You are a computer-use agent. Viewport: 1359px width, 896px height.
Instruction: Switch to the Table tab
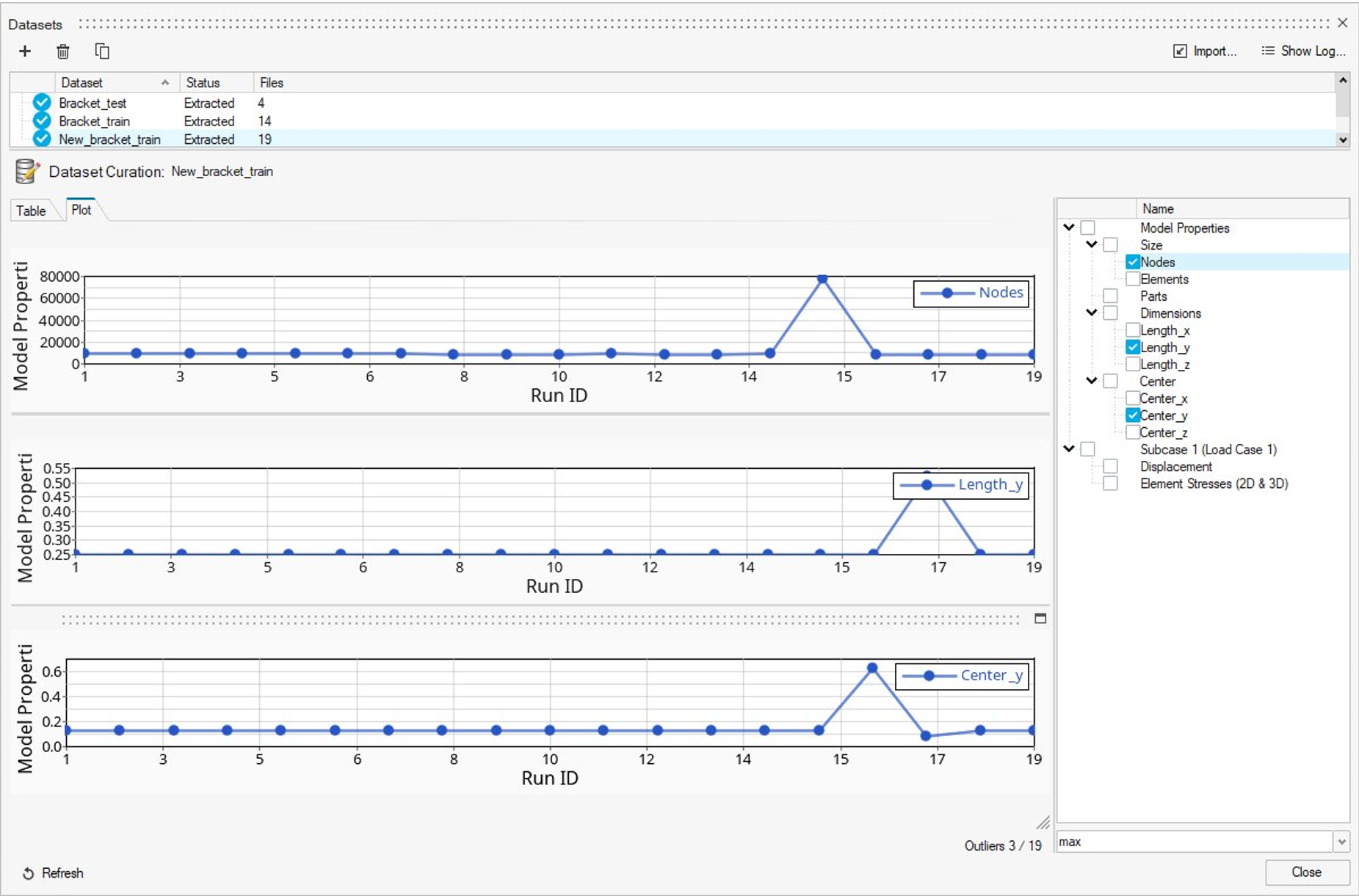click(31, 211)
